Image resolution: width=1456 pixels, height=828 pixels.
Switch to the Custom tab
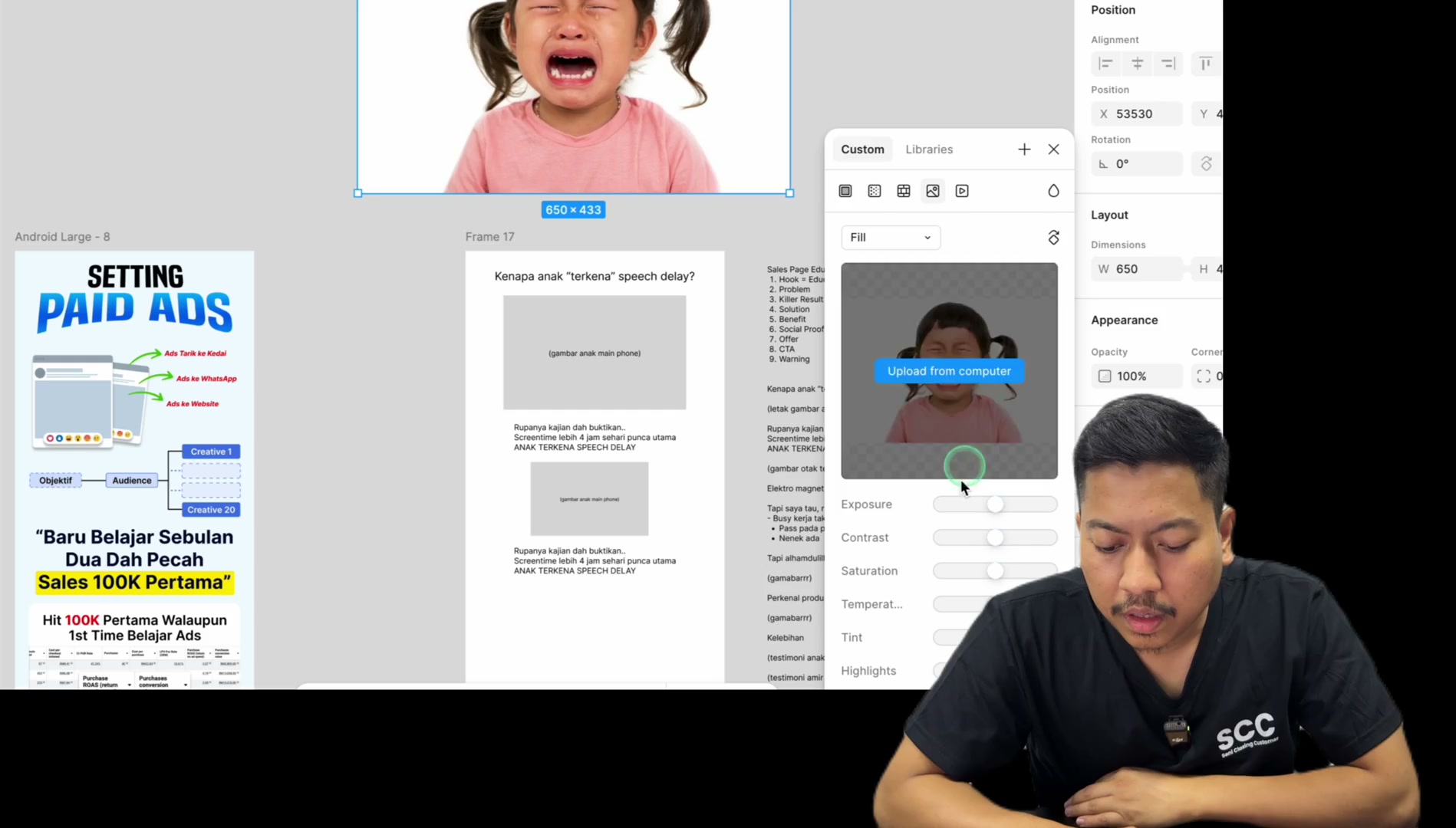coord(862,149)
